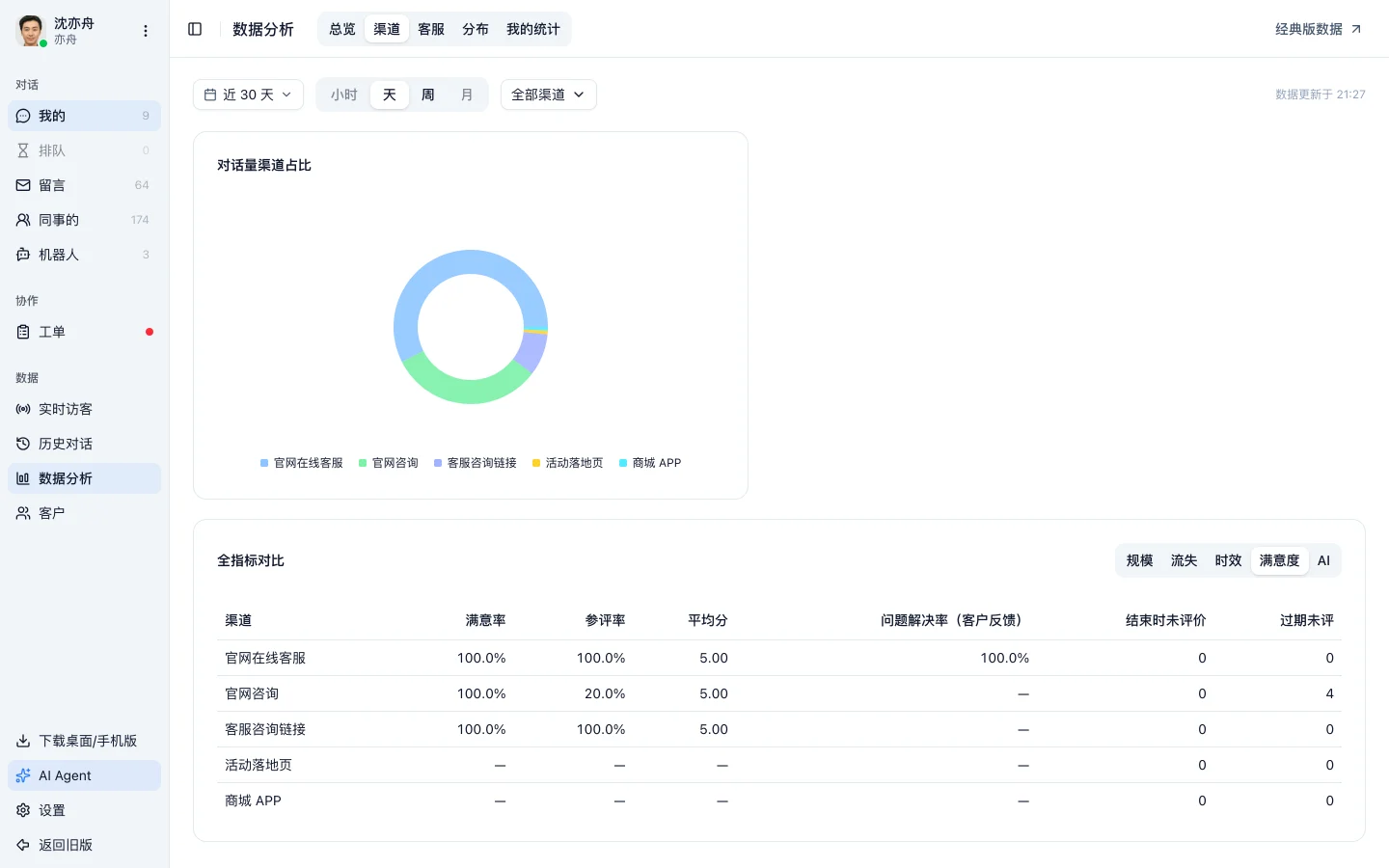This screenshot has width=1389, height=868.
Task: Open the 客户 customers page
Action: coord(84,513)
